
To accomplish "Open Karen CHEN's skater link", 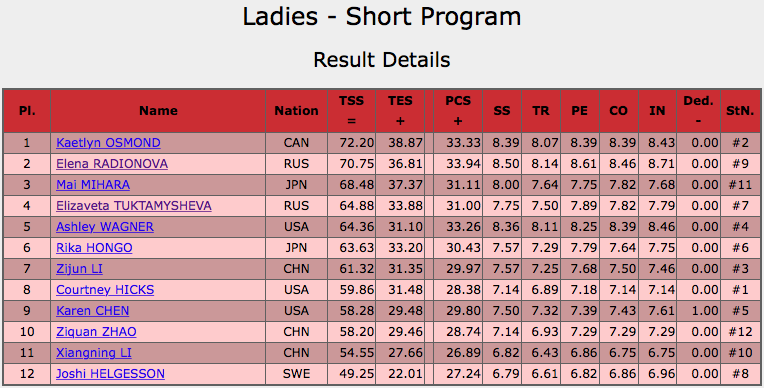I will [93, 310].
